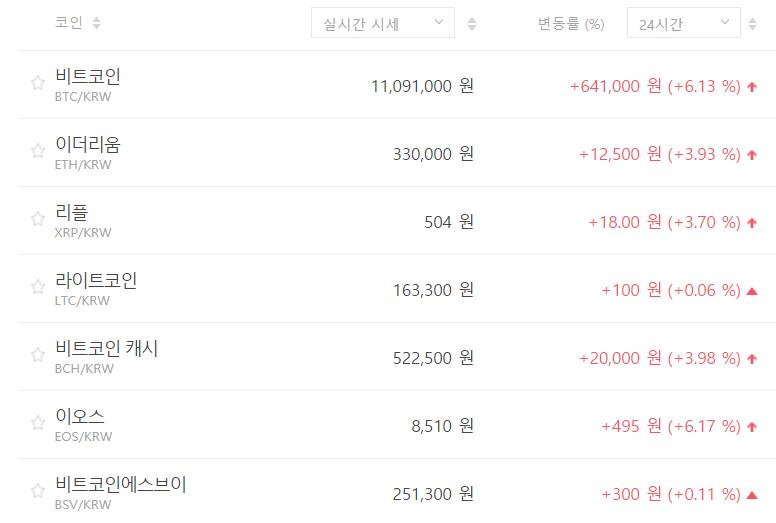Click the star icon beside 비트코인 캐시

pyautogui.click(x=38, y=355)
